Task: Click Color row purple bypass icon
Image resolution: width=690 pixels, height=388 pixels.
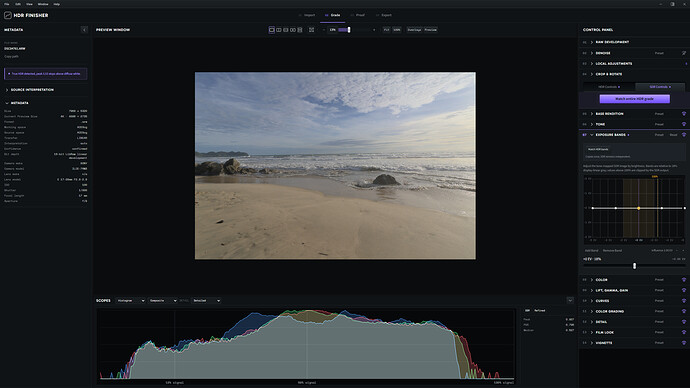Action: [684, 280]
